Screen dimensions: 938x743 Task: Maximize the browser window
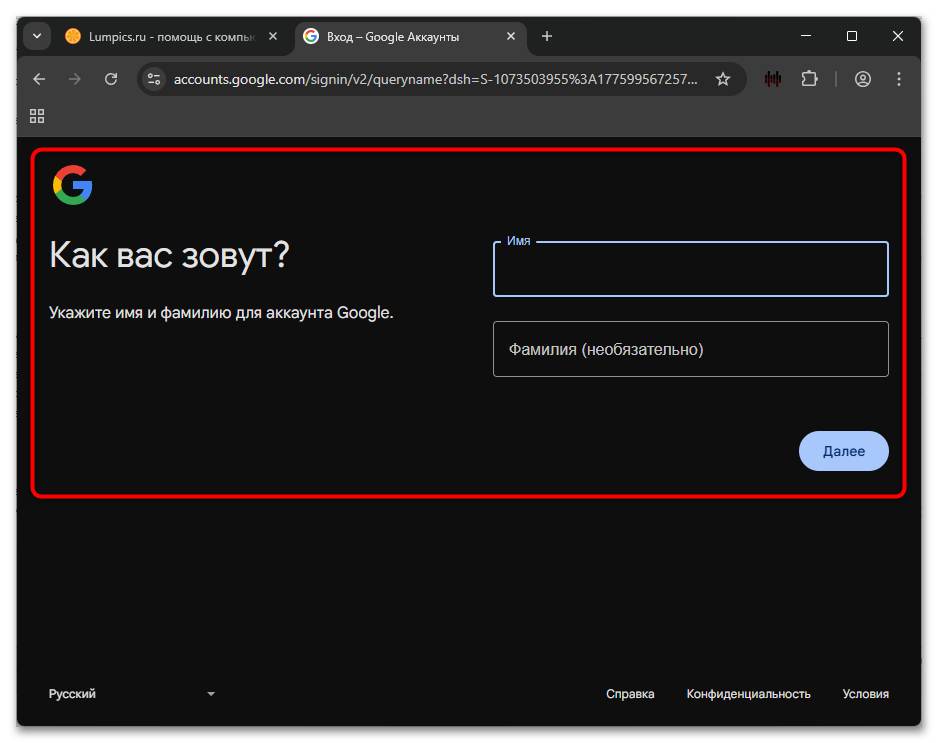coord(852,36)
